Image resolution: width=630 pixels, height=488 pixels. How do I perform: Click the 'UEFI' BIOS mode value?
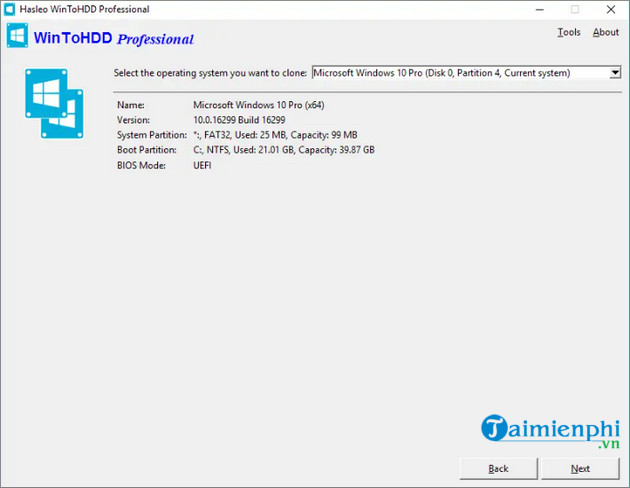[x=202, y=165]
